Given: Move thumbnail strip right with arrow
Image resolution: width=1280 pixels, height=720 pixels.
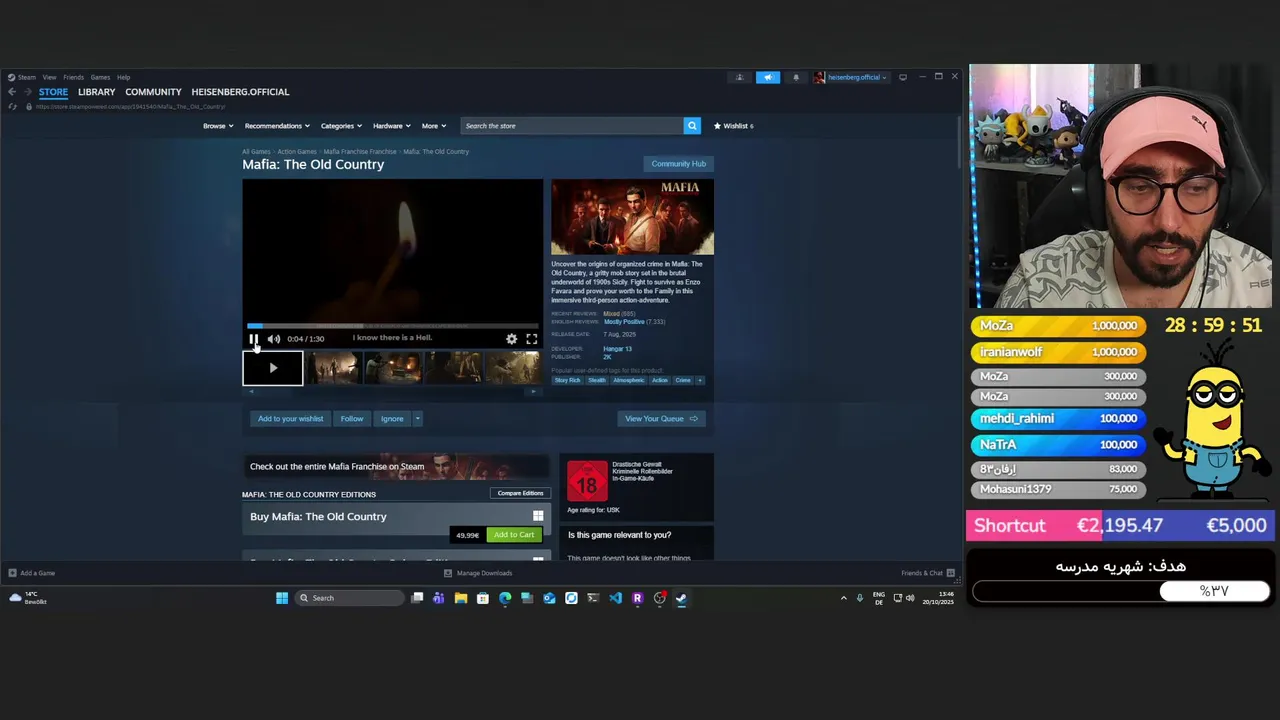Looking at the screenshot, I should (x=533, y=391).
